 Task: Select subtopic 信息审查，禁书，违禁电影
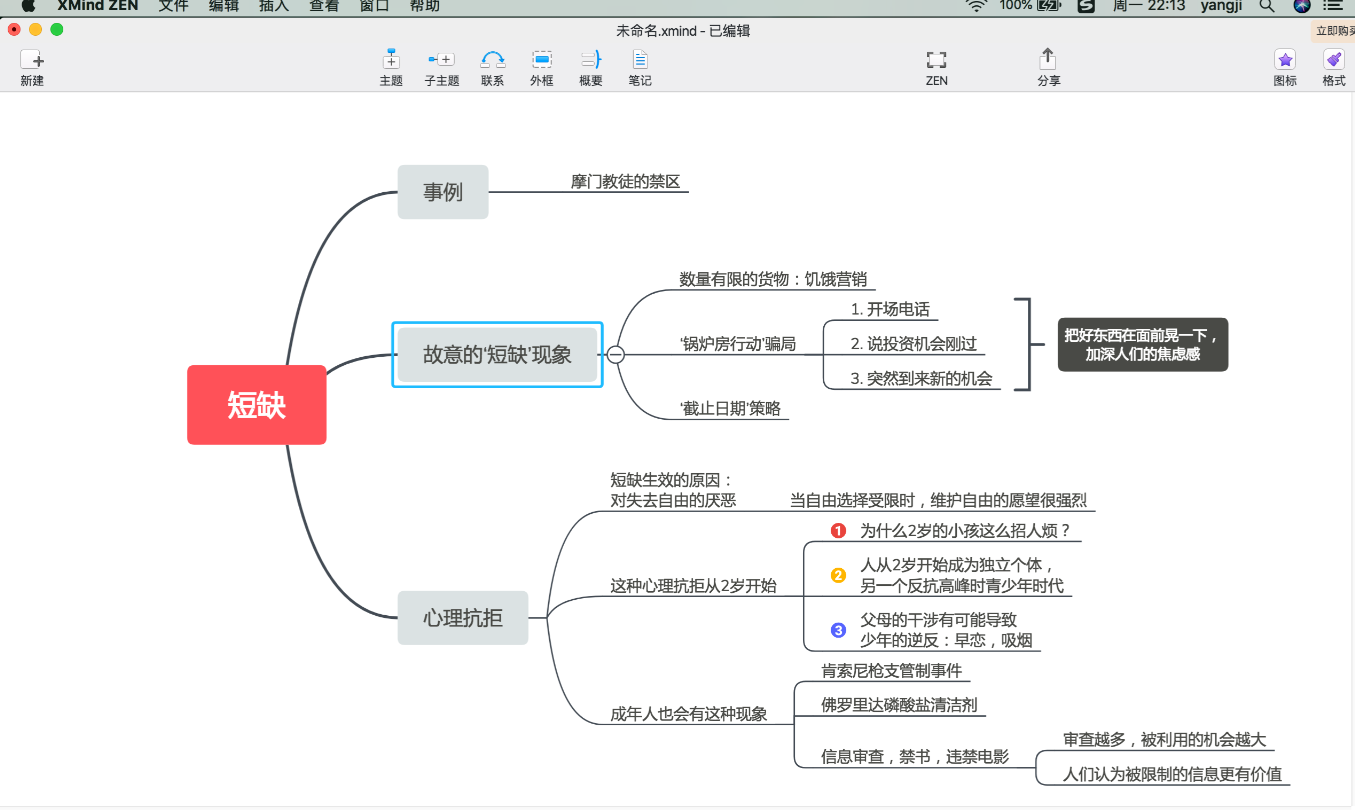pyautogui.click(x=915, y=757)
